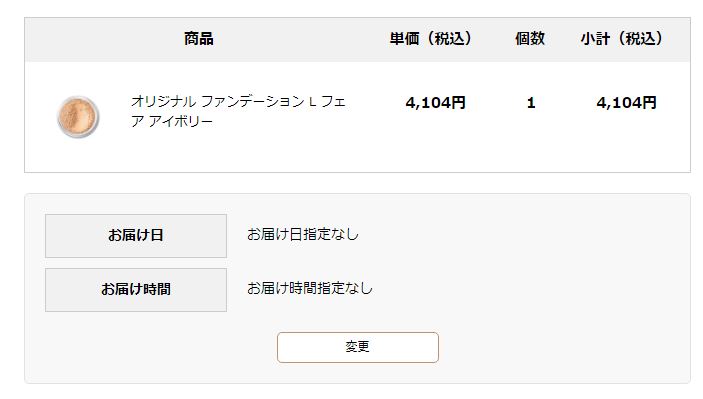Click the お届け日指定なし text
This screenshot has height=399, width=703.
303,234
